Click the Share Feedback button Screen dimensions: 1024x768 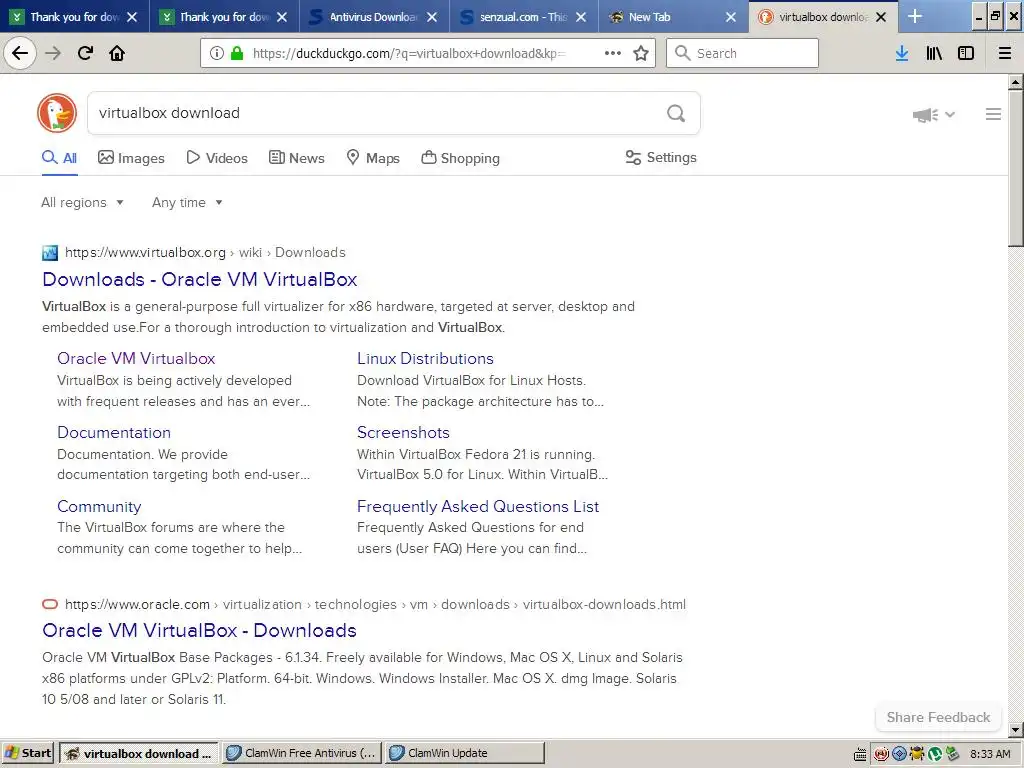click(938, 717)
